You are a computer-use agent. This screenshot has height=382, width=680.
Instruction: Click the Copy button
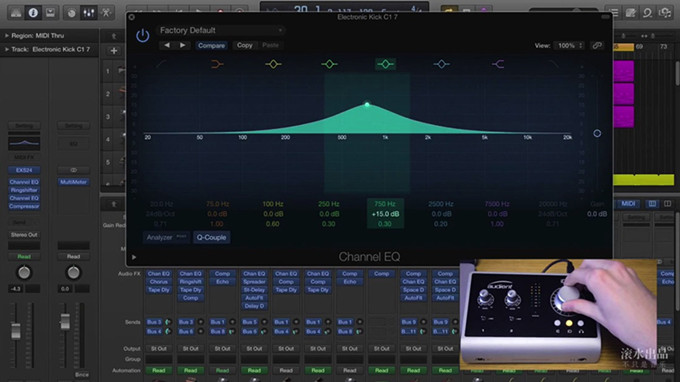click(245, 45)
